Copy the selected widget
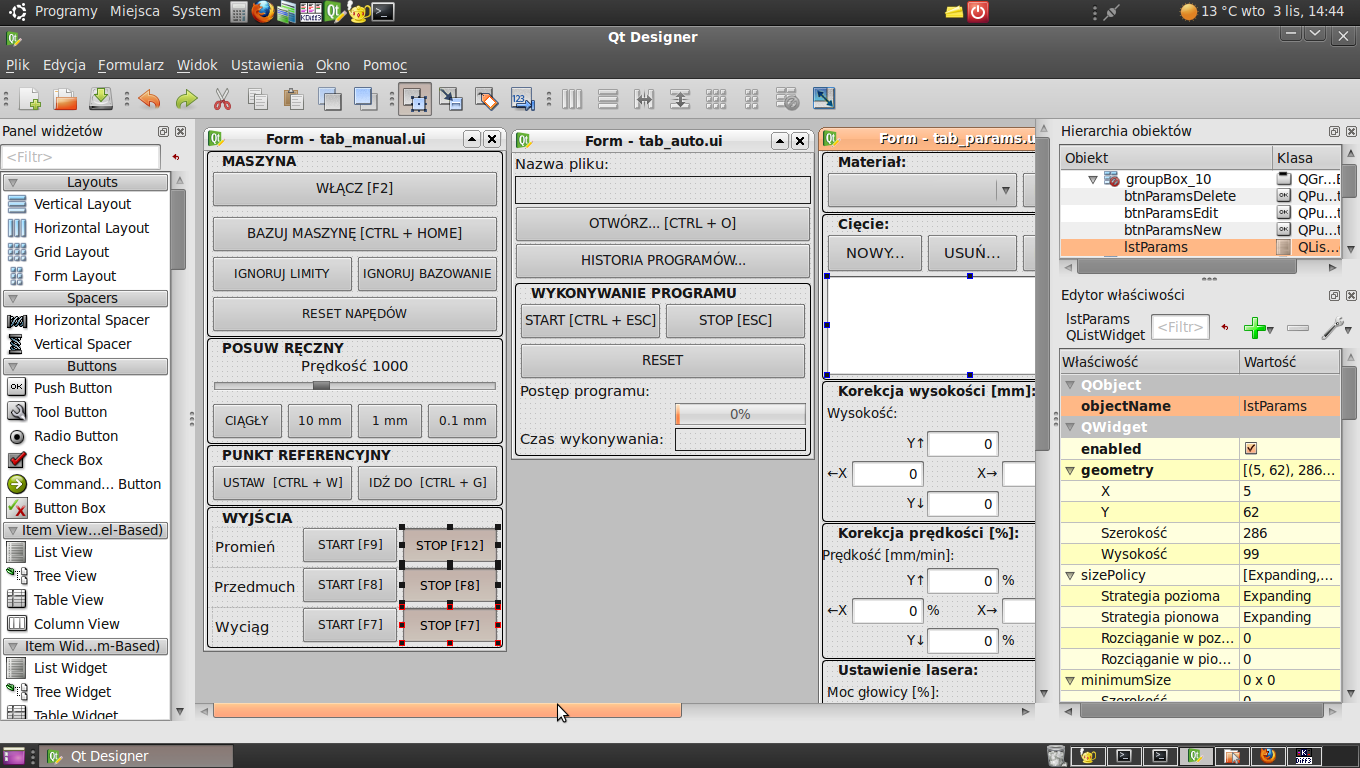The height and width of the screenshot is (768, 1360). pos(258,99)
